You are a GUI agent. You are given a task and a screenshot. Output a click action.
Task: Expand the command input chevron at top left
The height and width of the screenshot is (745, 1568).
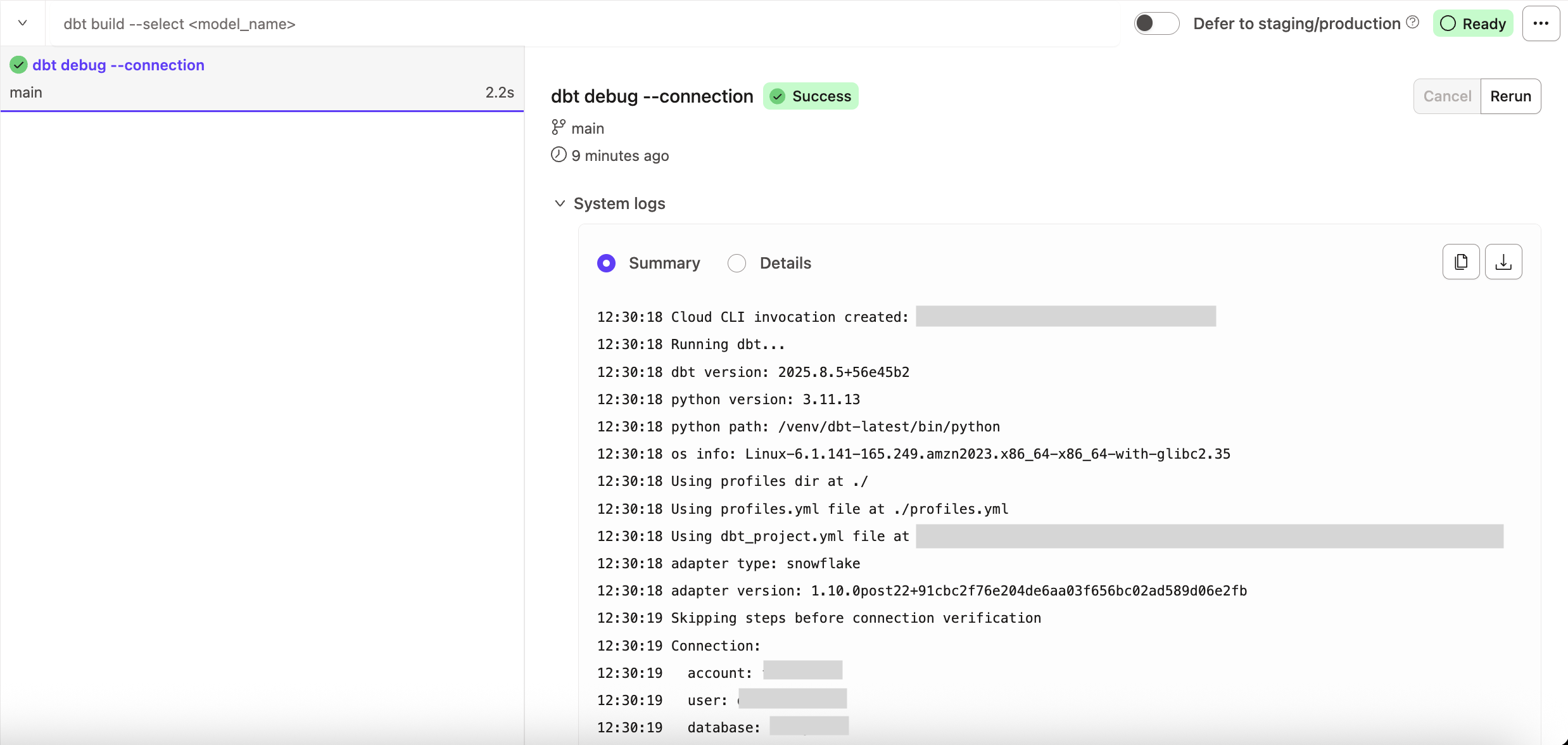coord(22,23)
